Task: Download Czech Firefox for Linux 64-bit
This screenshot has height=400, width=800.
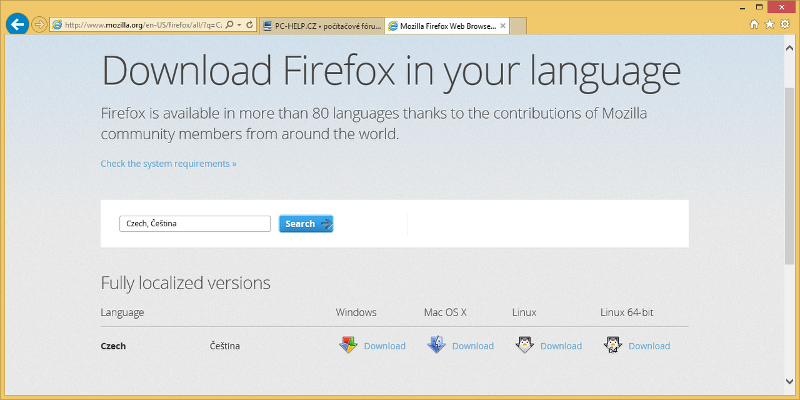Action: [x=649, y=346]
